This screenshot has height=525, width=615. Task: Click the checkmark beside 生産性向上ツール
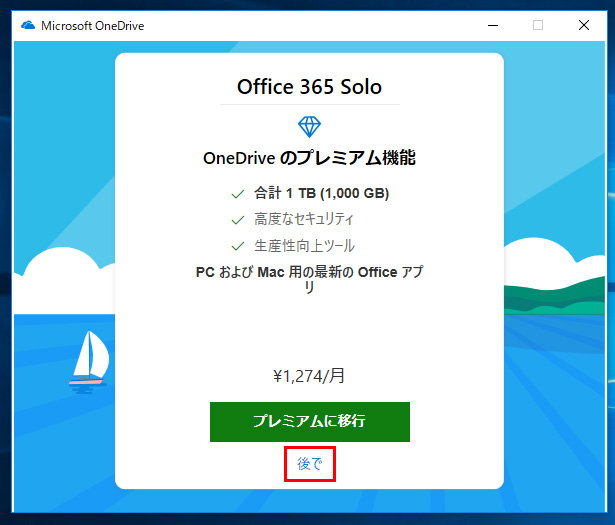pos(238,245)
